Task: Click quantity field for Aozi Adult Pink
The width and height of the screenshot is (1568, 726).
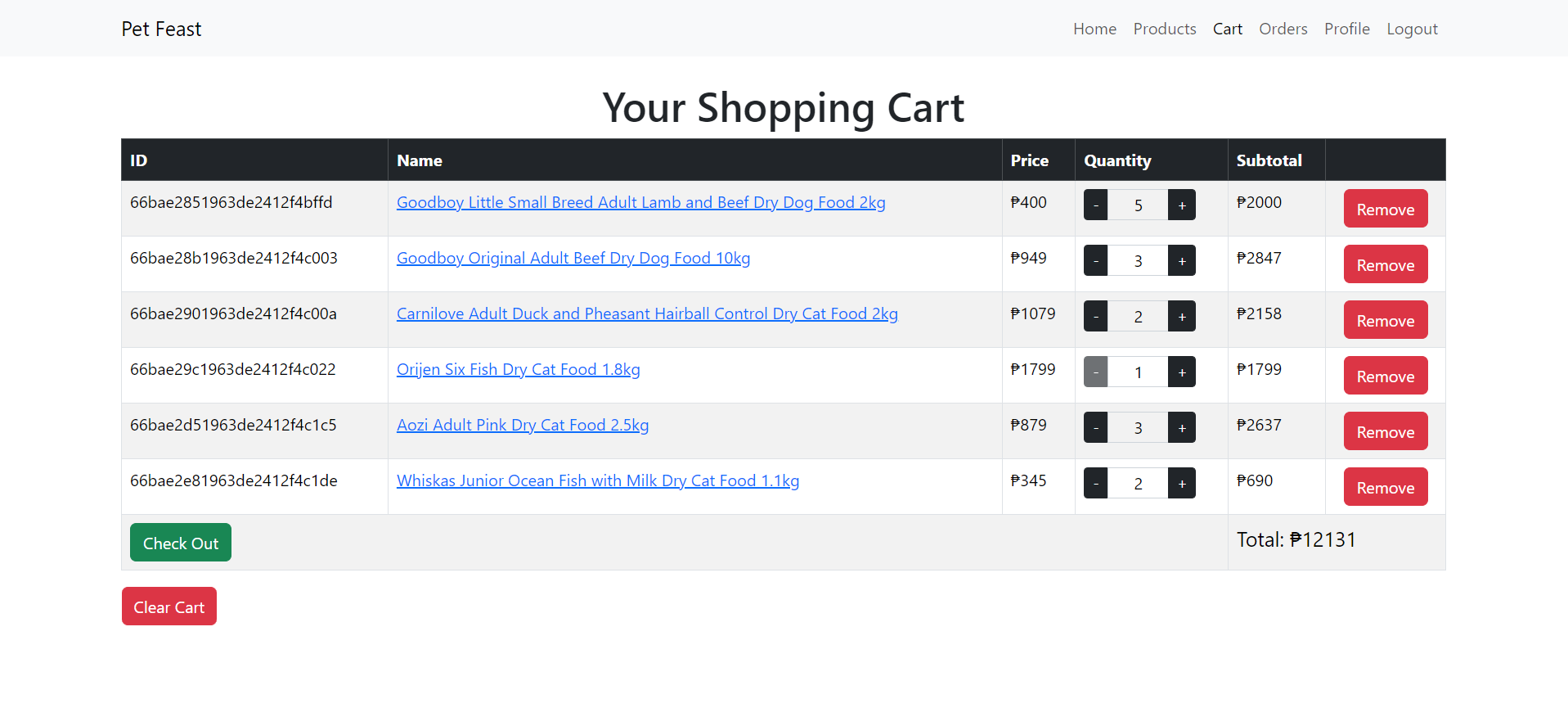Action: tap(1138, 427)
